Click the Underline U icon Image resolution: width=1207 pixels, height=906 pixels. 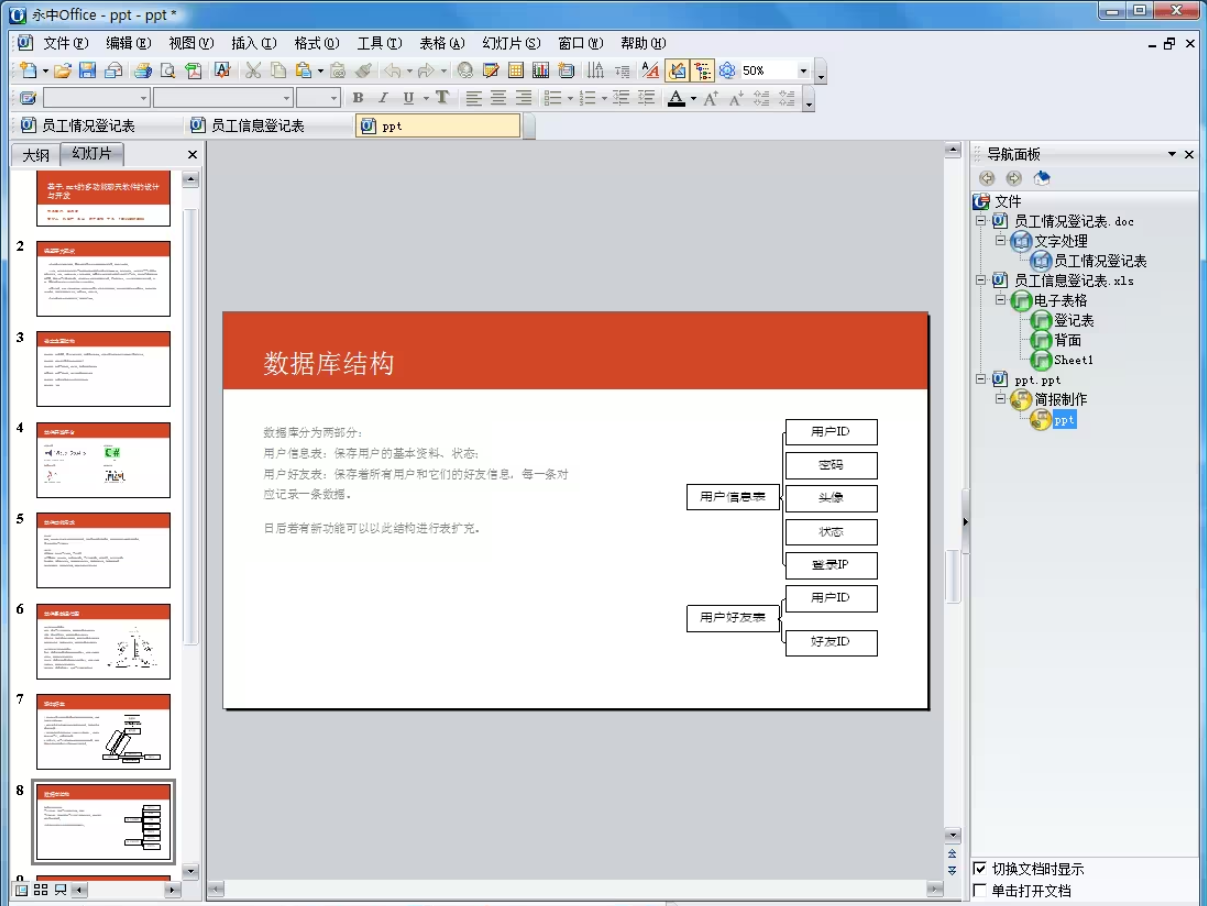408,98
